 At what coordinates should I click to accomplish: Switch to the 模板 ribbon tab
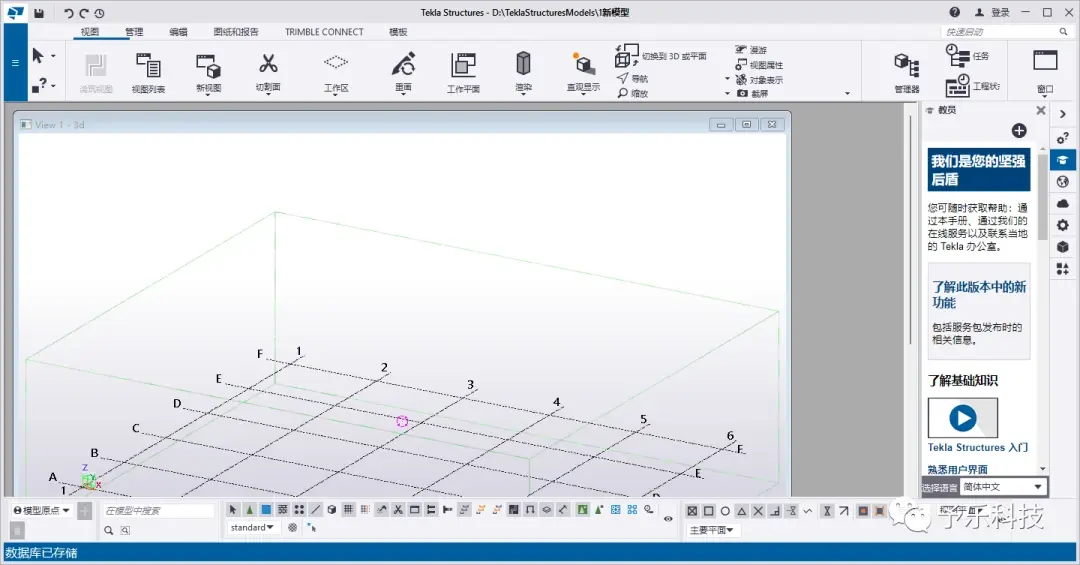(x=398, y=32)
